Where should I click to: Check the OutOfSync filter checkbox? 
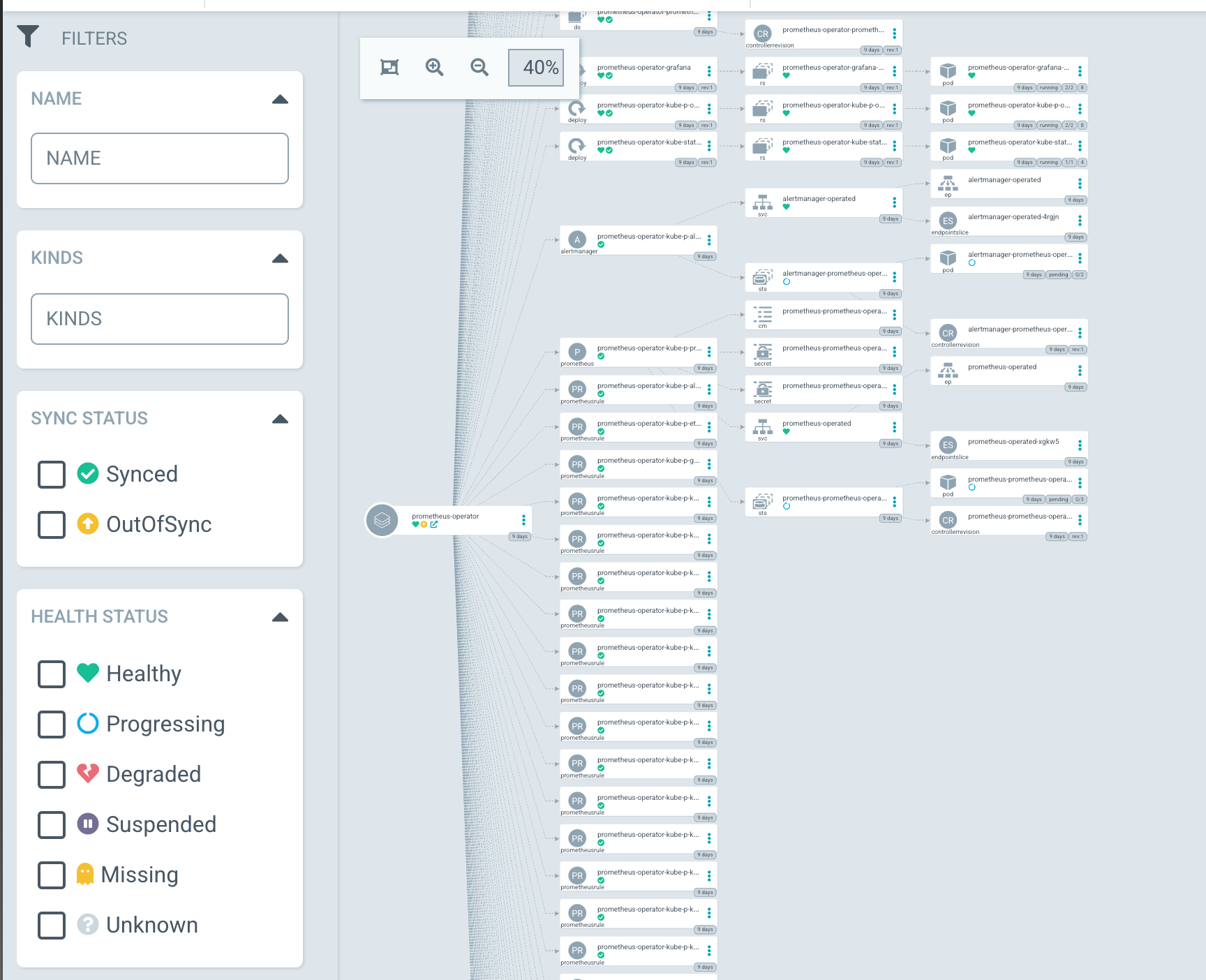(52, 524)
